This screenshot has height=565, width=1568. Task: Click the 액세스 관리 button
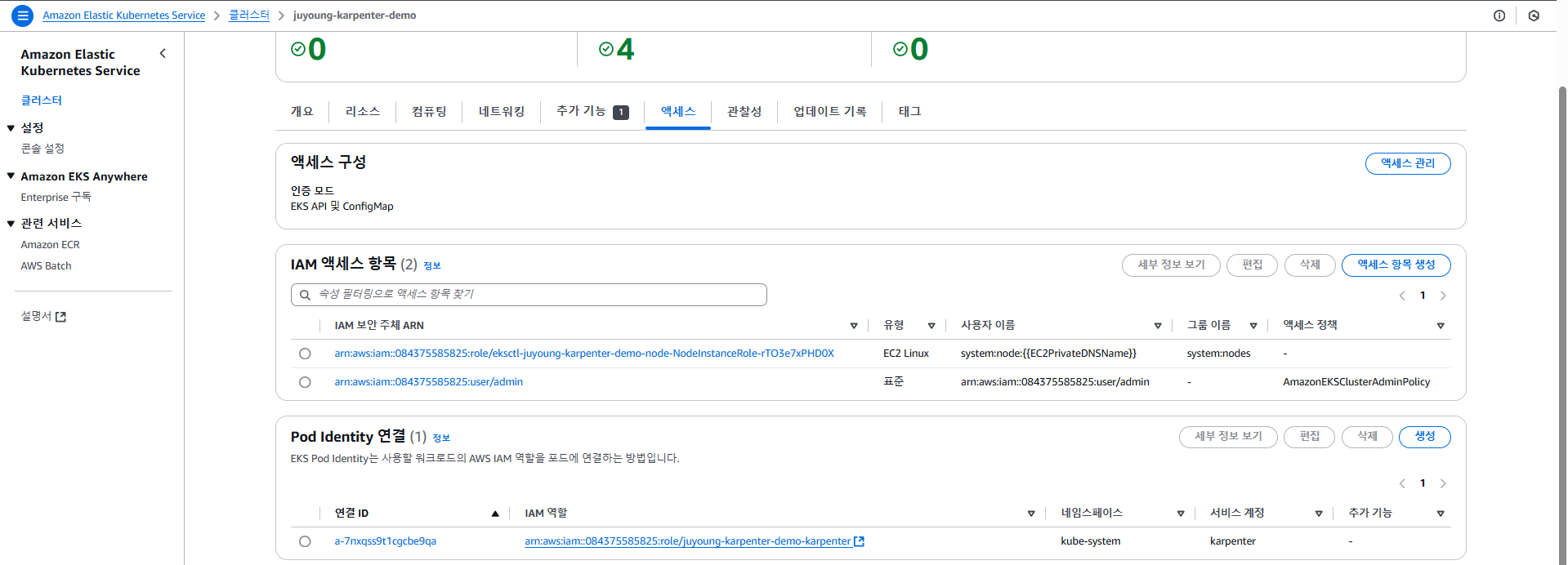click(1408, 163)
